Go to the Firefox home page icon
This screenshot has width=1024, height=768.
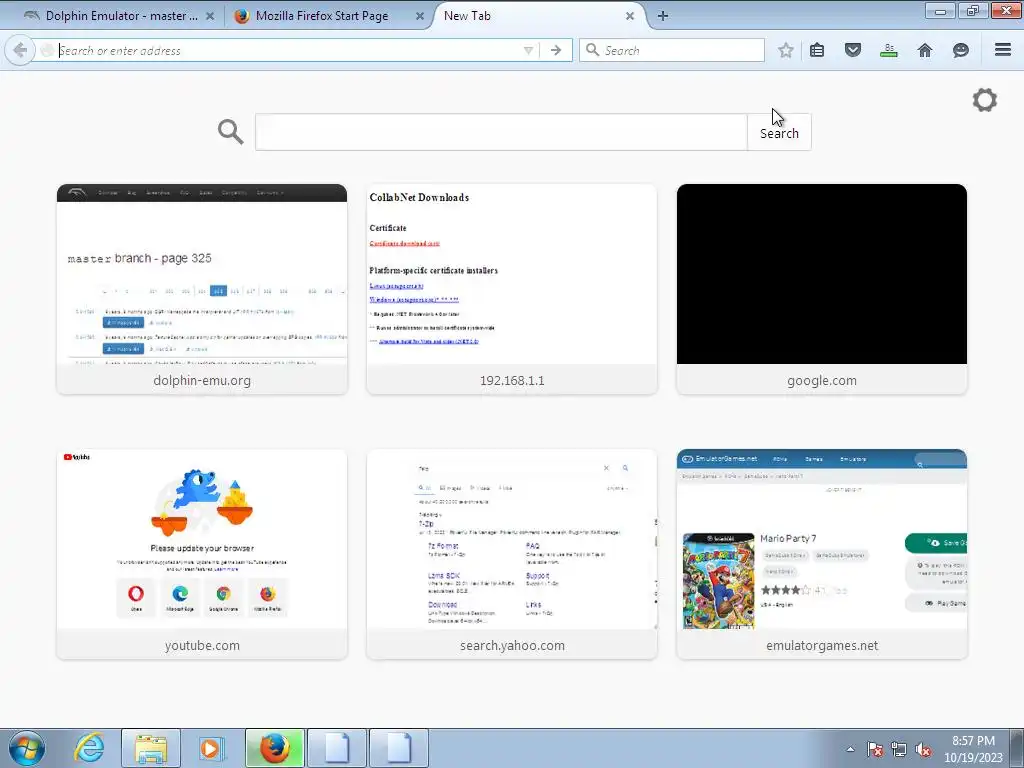925,50
